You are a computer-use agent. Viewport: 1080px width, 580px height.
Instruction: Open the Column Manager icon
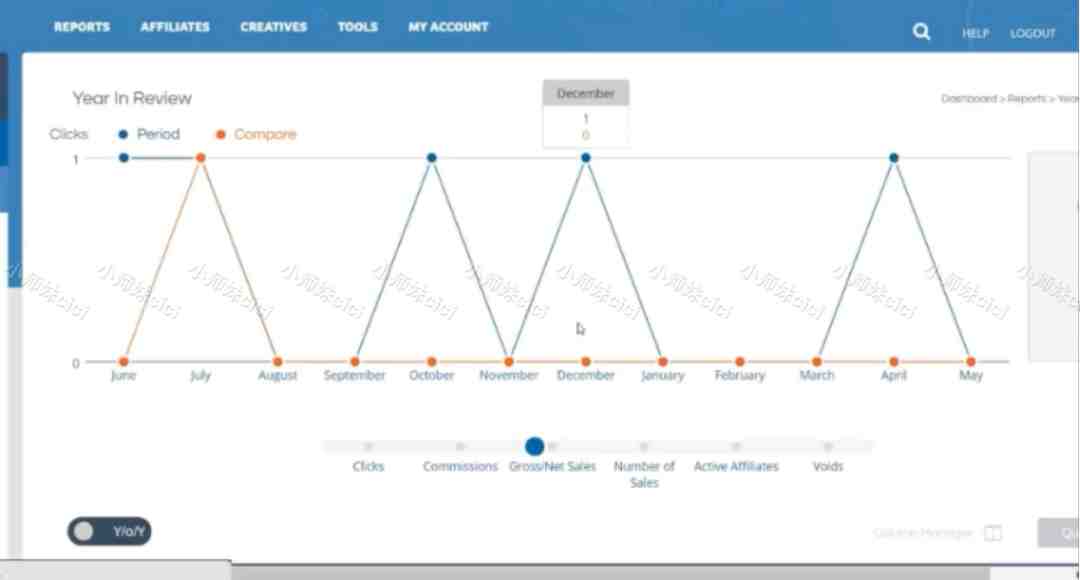(992, 533)
